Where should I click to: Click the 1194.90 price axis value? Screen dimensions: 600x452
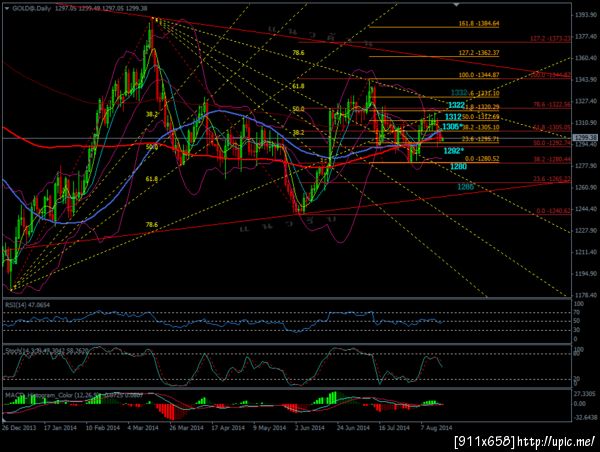(586, 274)
